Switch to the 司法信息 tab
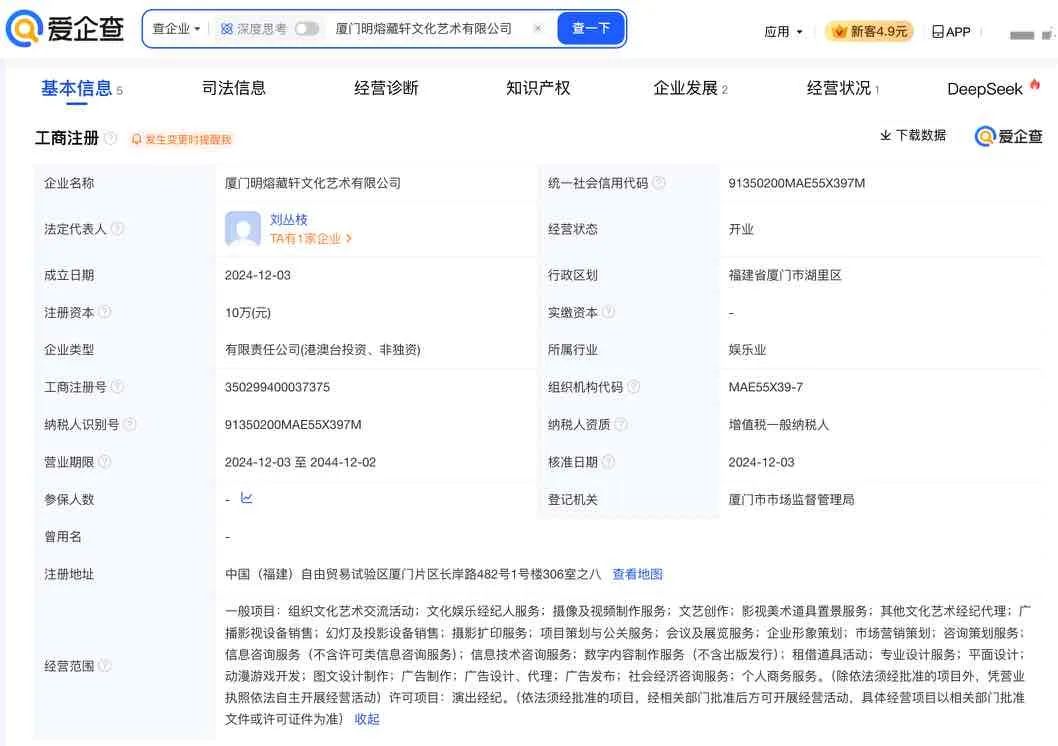The height and width of the screenshot is (746, 1058). [x=234, y=88]
